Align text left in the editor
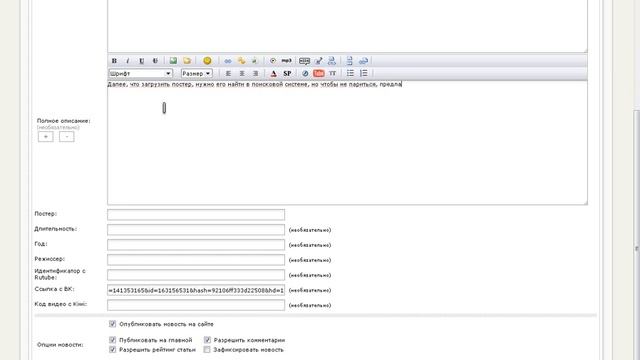The width and height of the screenshot is (640, 360). pos(228,73)
